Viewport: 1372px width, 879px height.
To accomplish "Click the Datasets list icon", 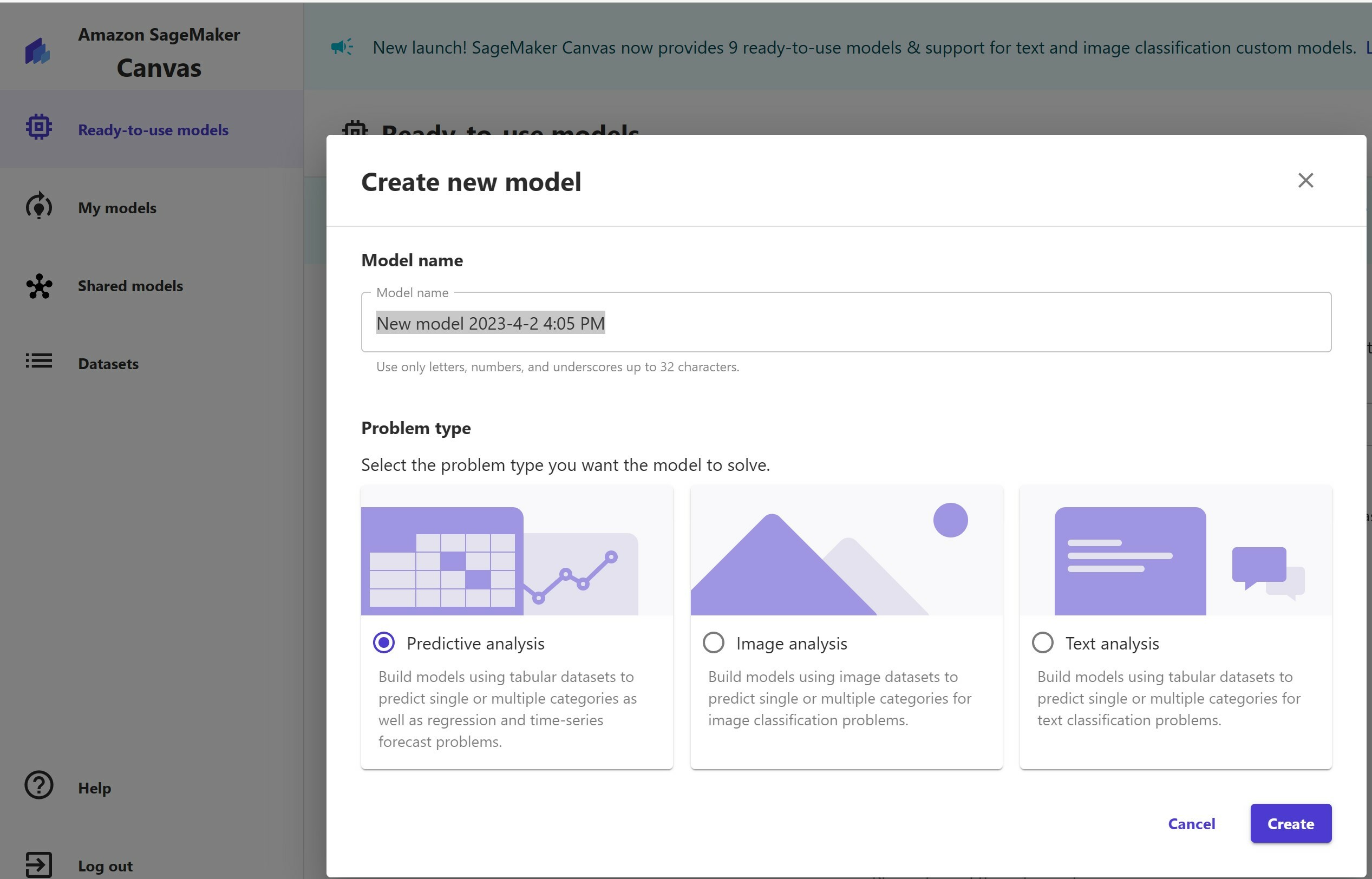I will [39, 362].
